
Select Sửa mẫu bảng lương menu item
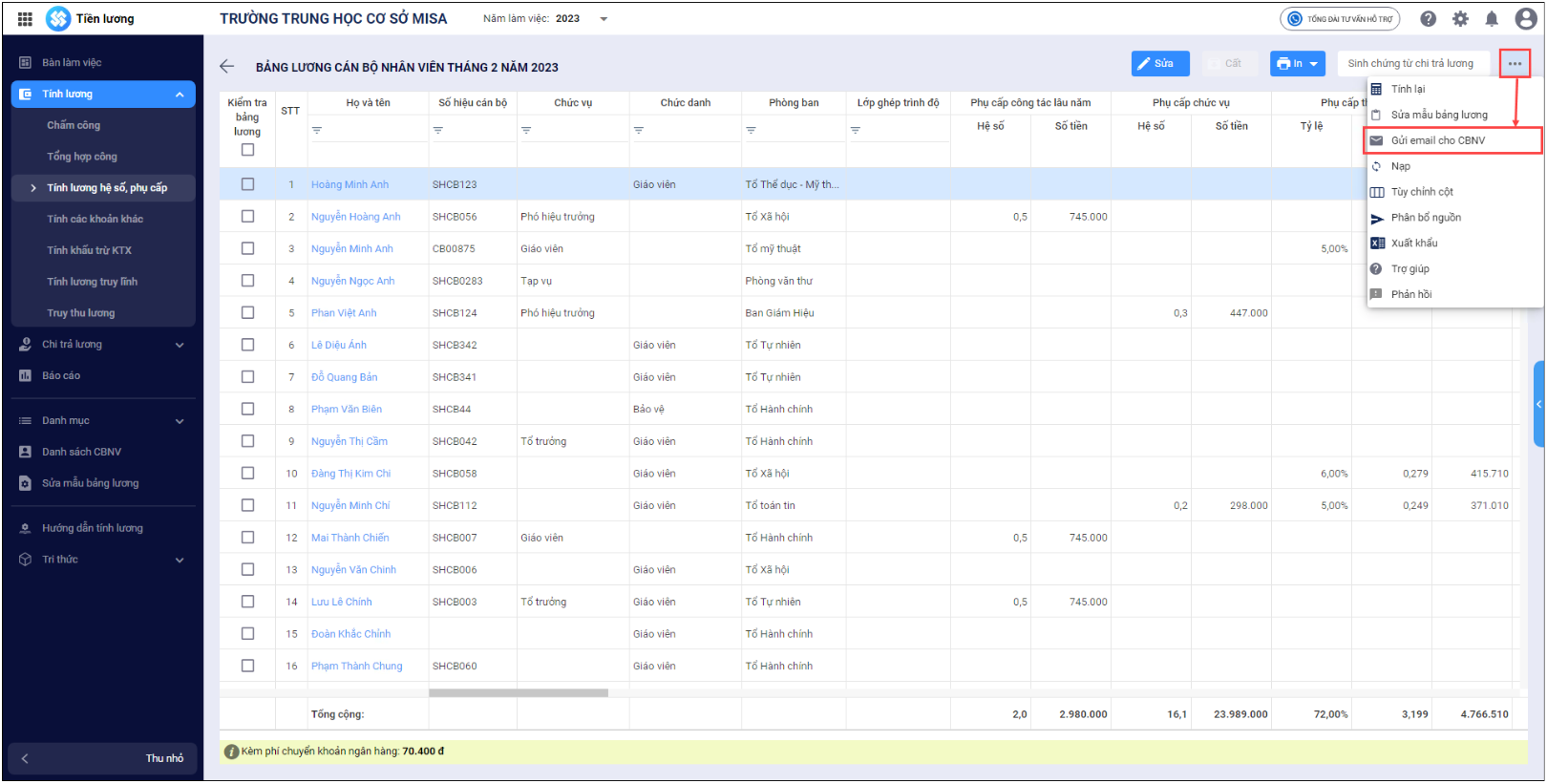click(x=1454, y=115)
